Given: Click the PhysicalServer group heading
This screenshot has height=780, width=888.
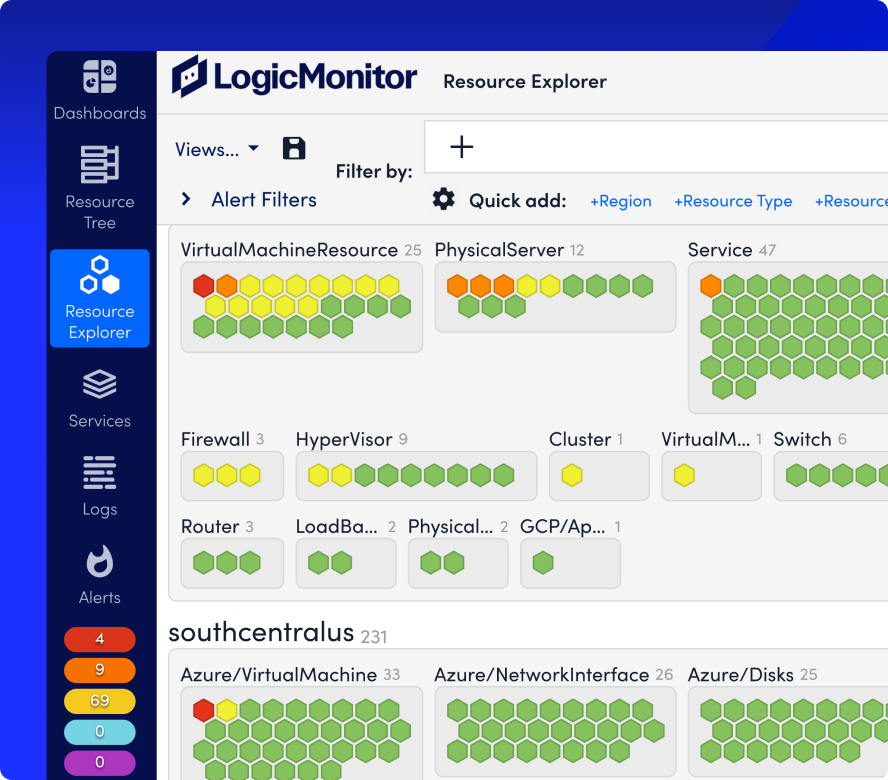Looking at the screenshot, I should tap(499, 250).
